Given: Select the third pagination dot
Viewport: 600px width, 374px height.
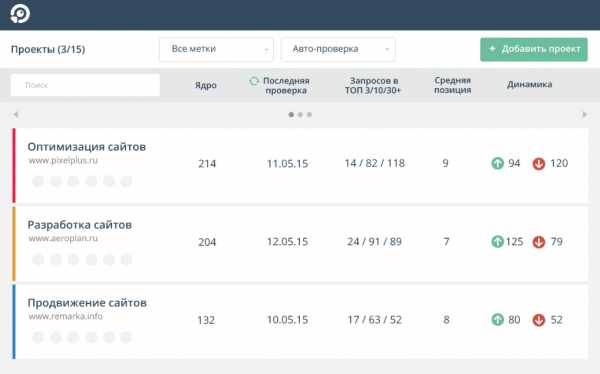Looking at the screenshot, I should pyautogui.click(x=309, y=114).
